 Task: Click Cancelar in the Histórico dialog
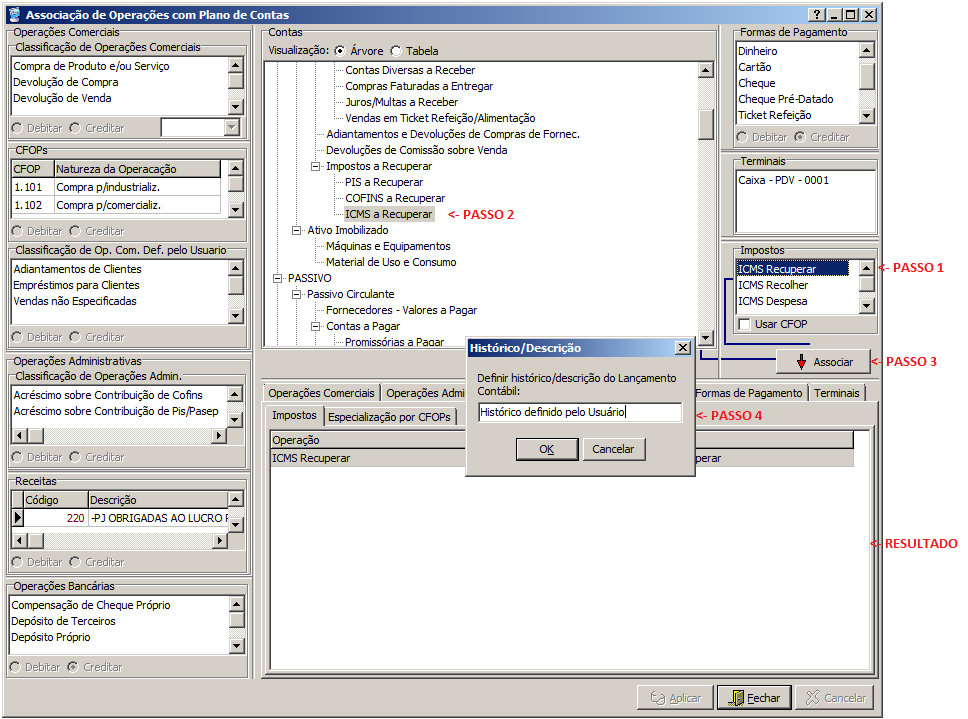613,449
